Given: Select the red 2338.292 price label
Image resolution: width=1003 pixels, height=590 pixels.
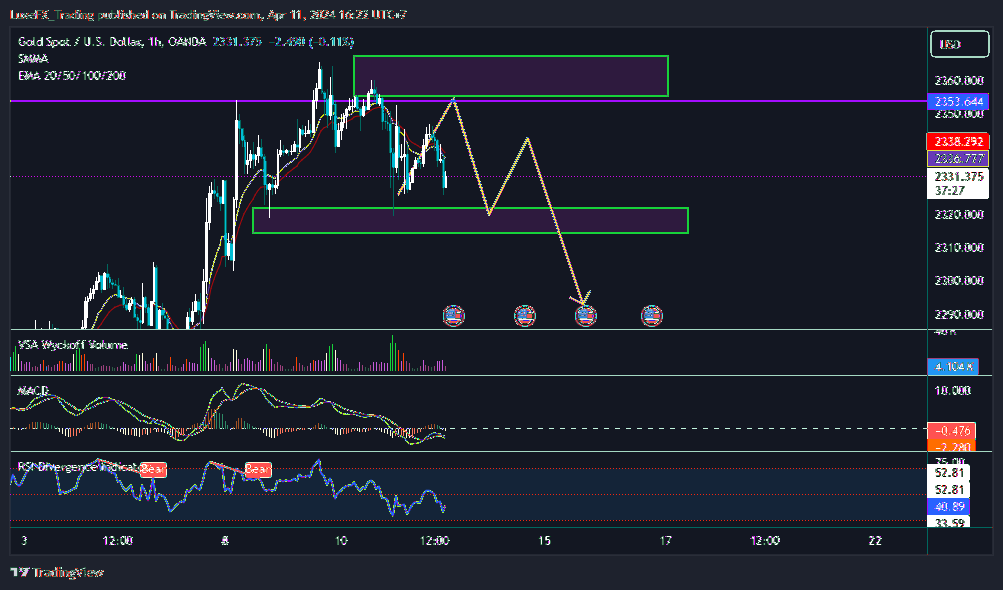Looking at the screenshot, I should (x=958, y=141).
